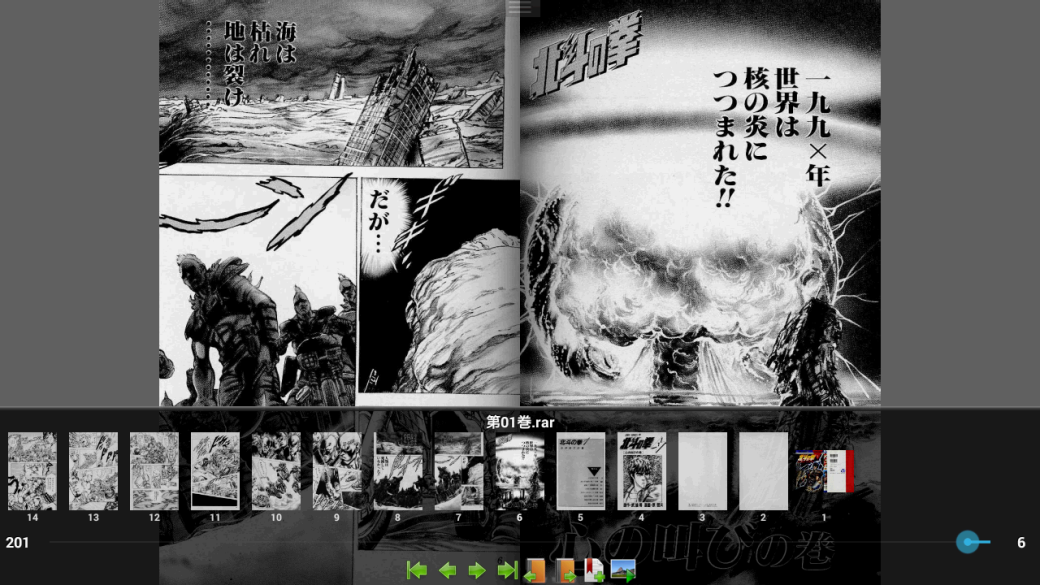Jump to page thumbnail 11
Viewport: 1040px width, 585px height.
[215, 471]
